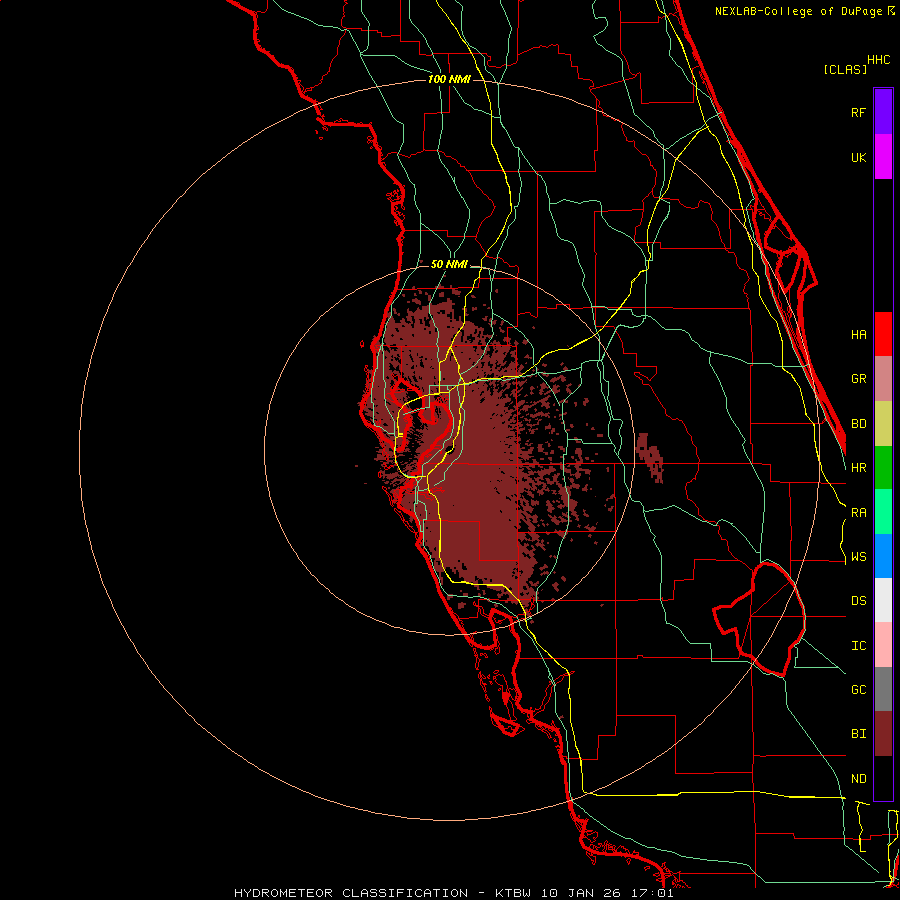Click the UK magenta legend swatch
This screenshot has width=900, height=900.
(883, 156)
